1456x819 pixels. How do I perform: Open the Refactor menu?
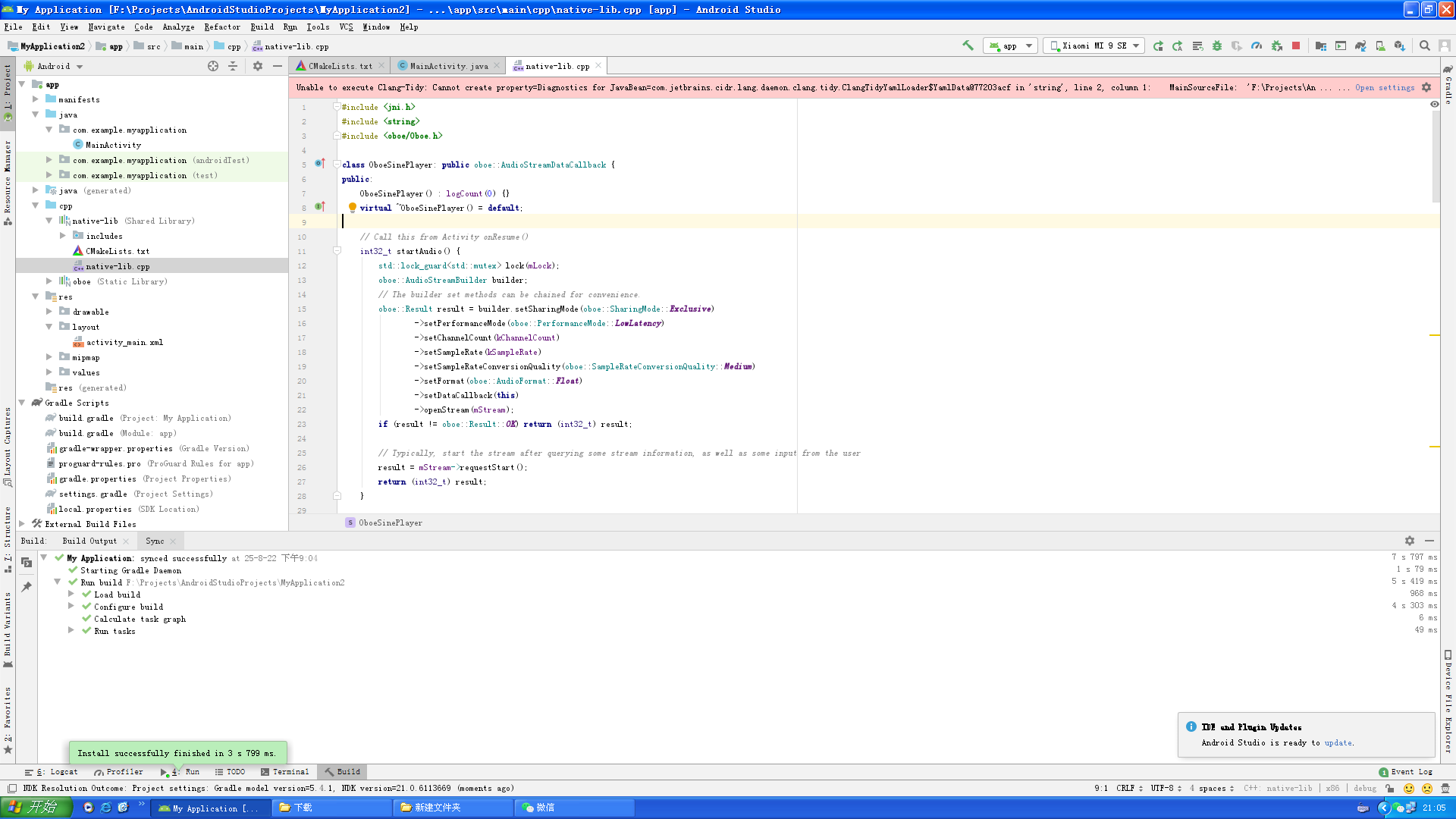[x=221, y=27]
